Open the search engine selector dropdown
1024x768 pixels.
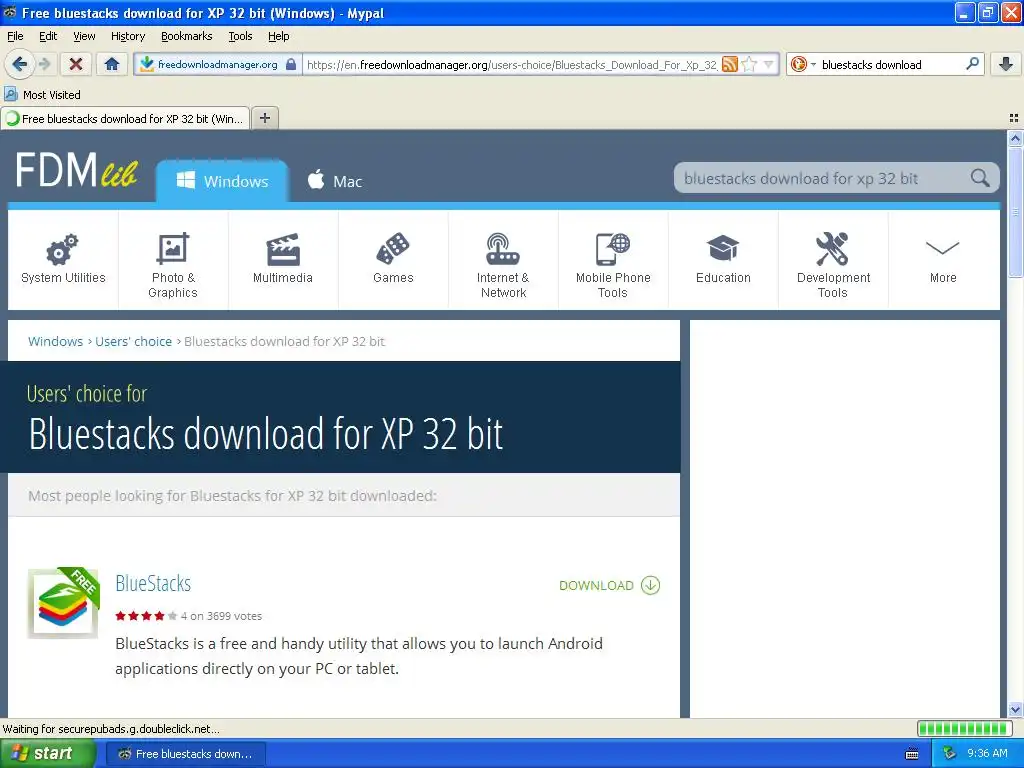tap(803, 64)
